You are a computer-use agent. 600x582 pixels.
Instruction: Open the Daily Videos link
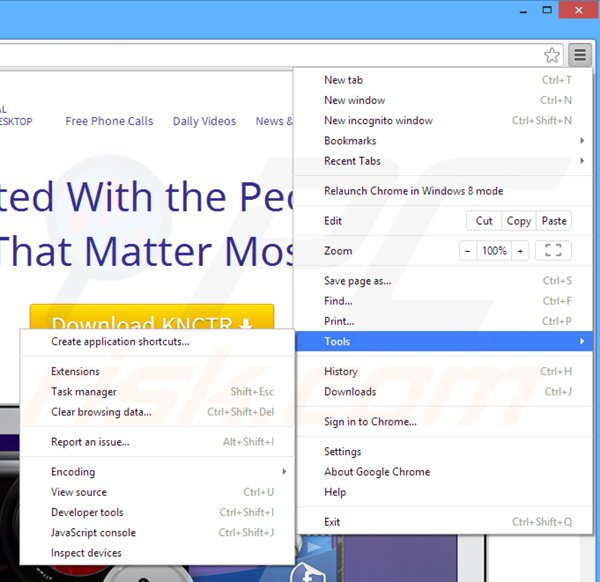point(204,121)
